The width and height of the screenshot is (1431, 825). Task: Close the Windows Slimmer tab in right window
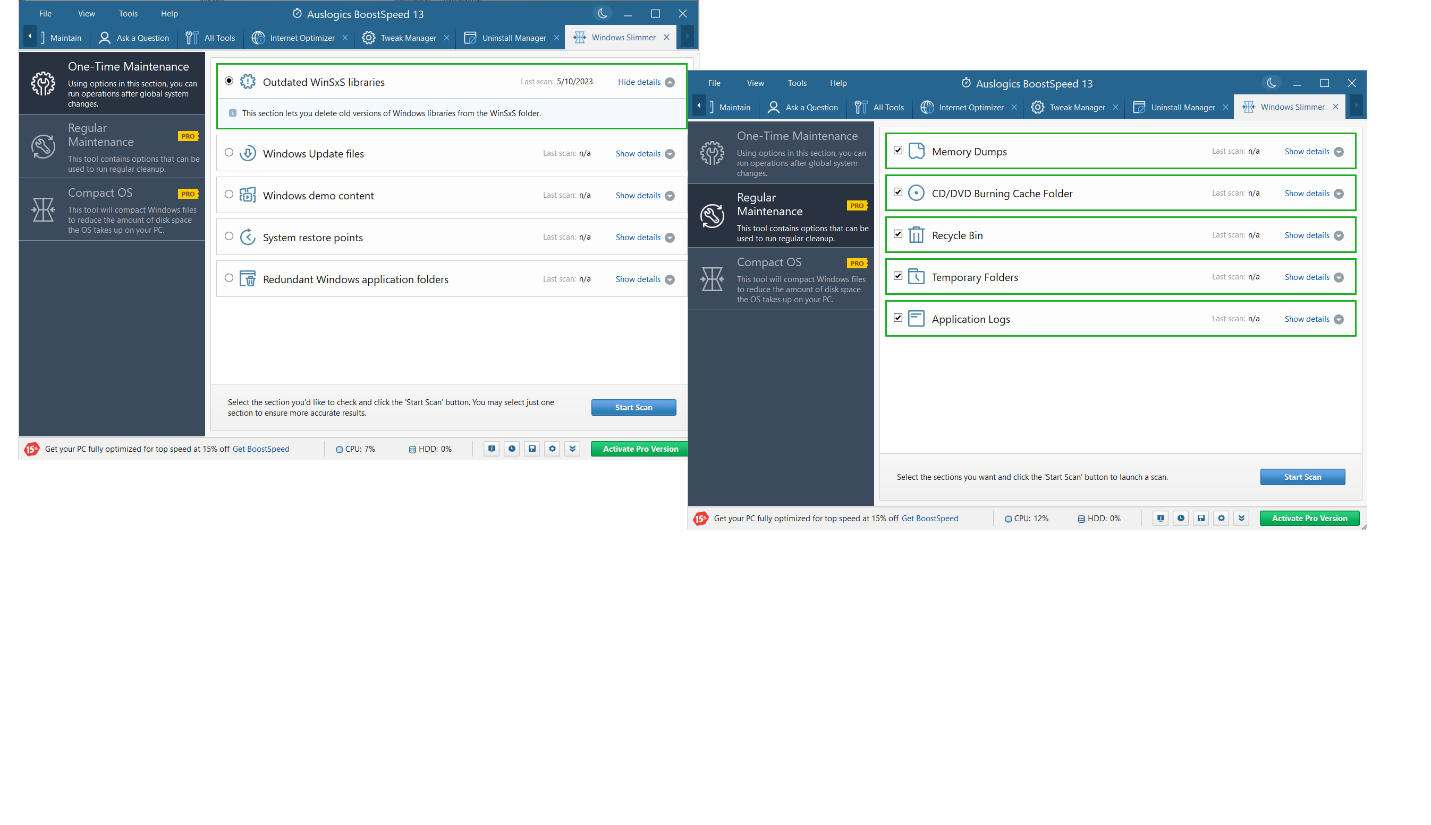point(1335,107)
